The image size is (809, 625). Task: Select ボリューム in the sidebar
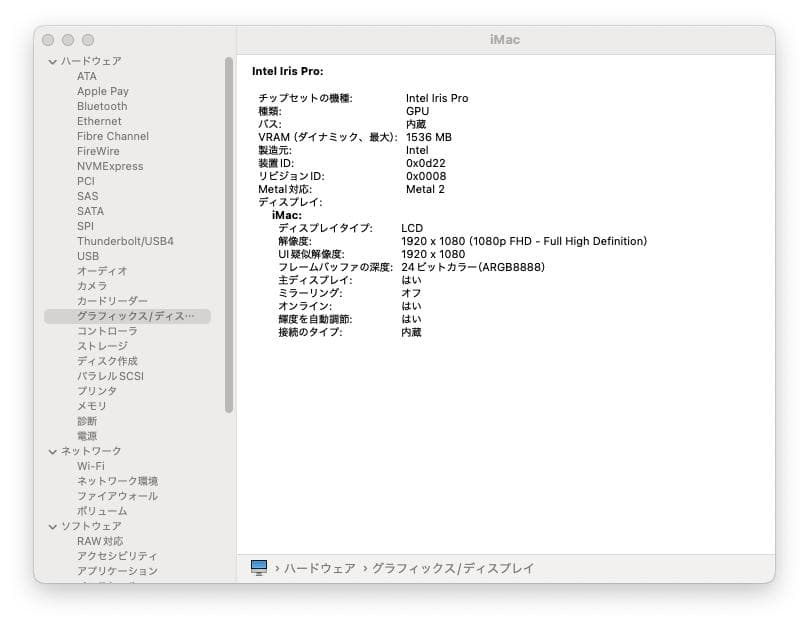(102, 511)
